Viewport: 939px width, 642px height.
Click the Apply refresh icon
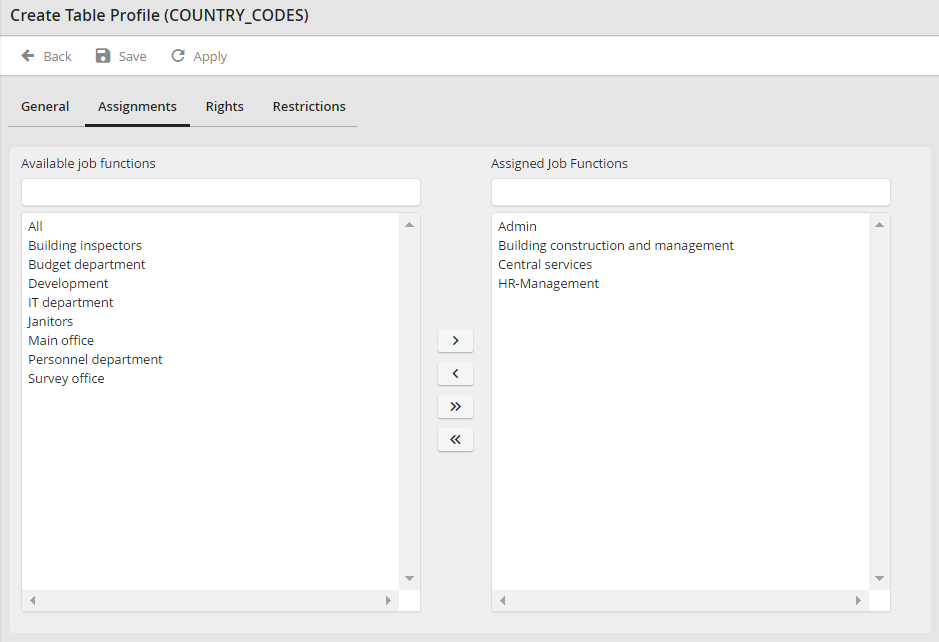coord(178,56)
